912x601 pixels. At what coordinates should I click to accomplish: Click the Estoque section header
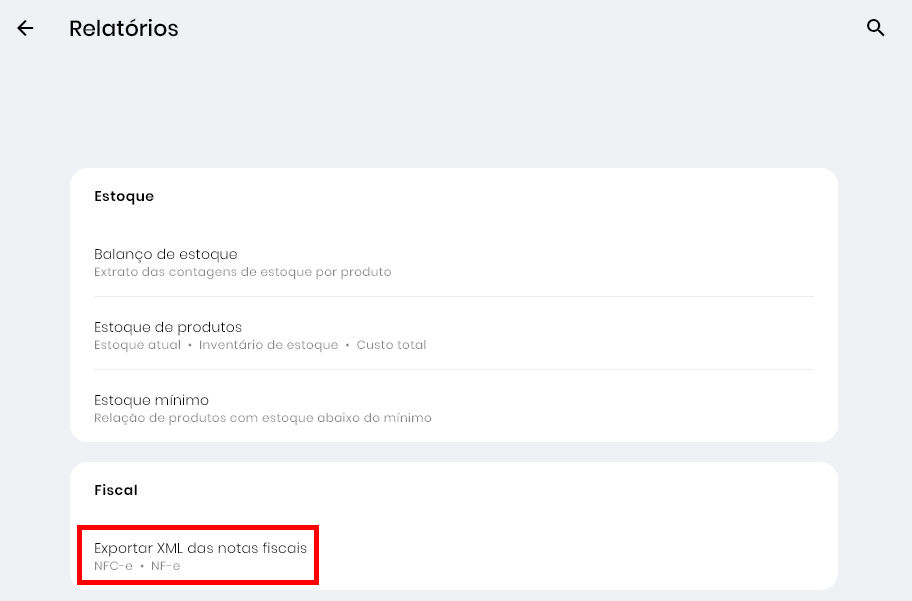point(124,196)
